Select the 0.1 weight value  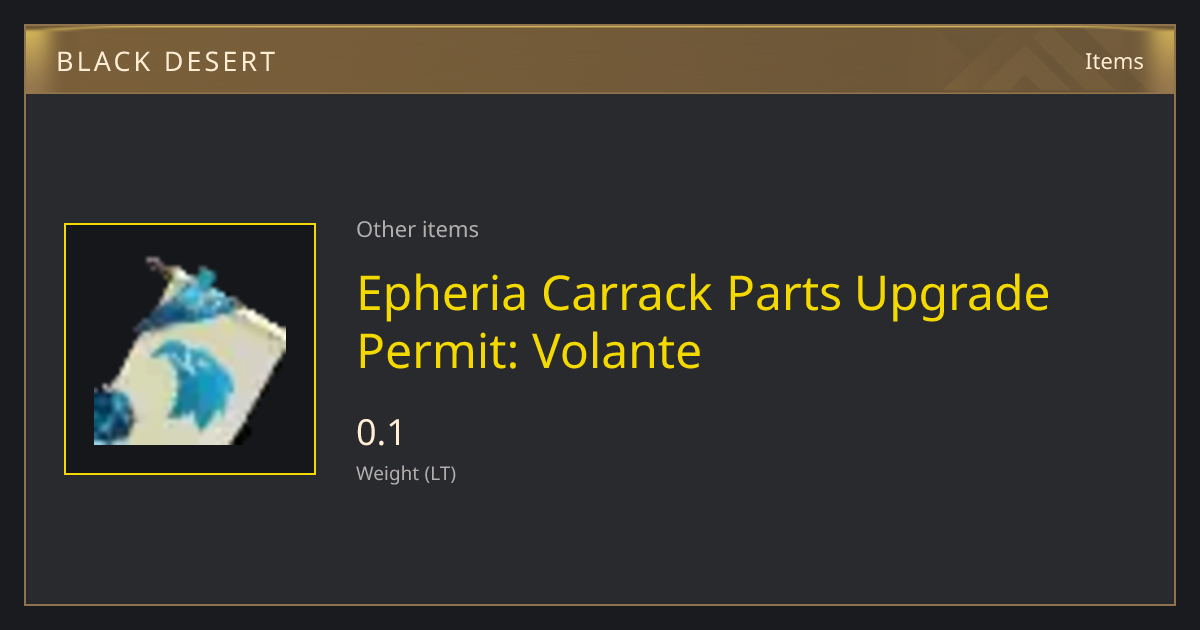coord(380,433)
